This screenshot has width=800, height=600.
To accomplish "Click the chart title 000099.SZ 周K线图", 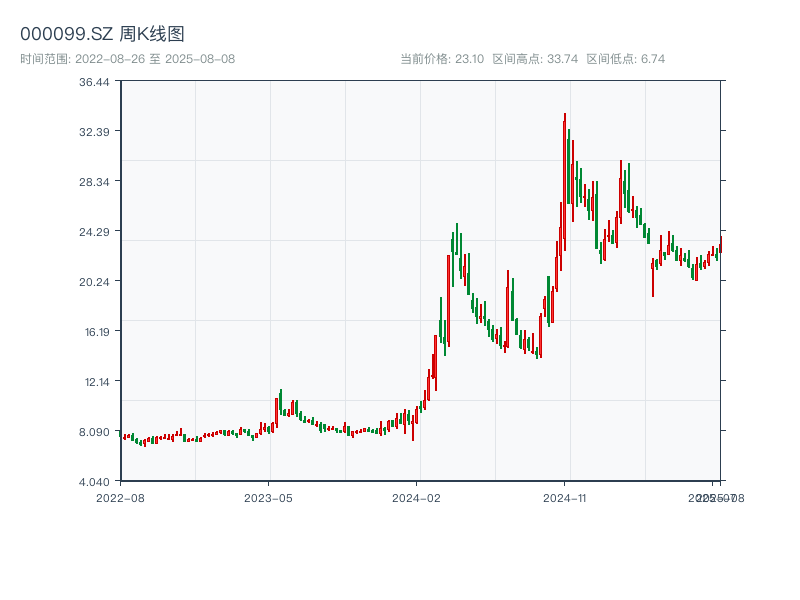I will pyautogui.click(x=102, y=34).
